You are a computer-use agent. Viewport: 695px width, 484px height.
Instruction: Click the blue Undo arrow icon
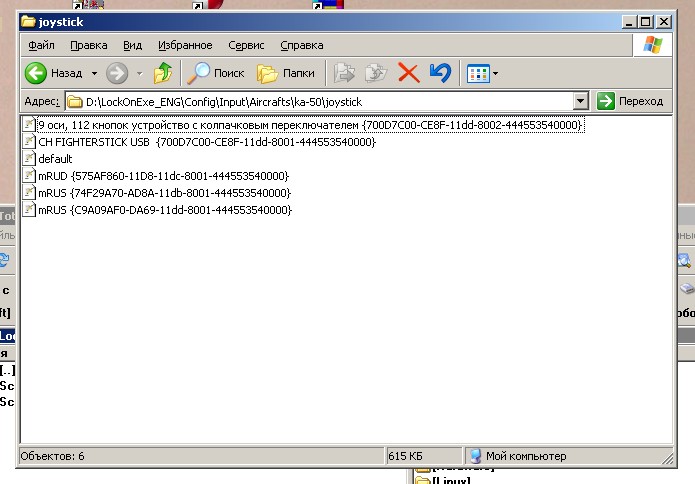441,73
